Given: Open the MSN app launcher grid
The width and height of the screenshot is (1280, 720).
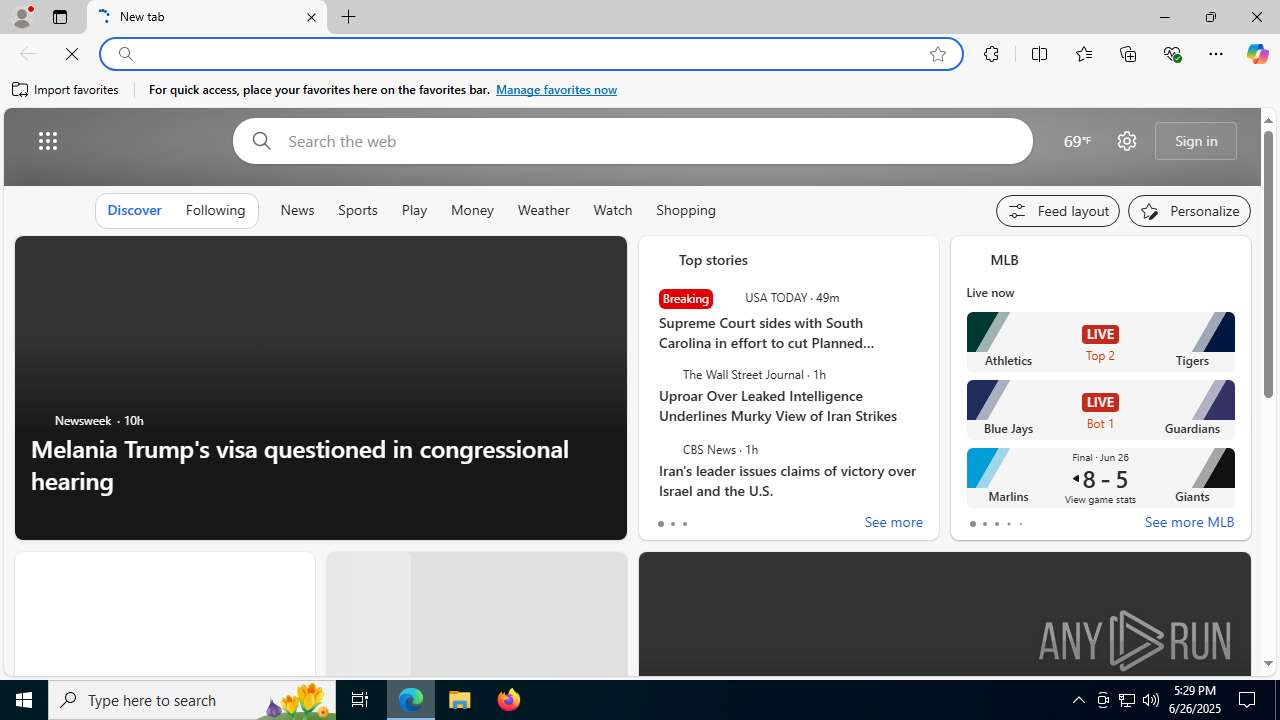Looking at the screenshot, I should coord(48,141).
